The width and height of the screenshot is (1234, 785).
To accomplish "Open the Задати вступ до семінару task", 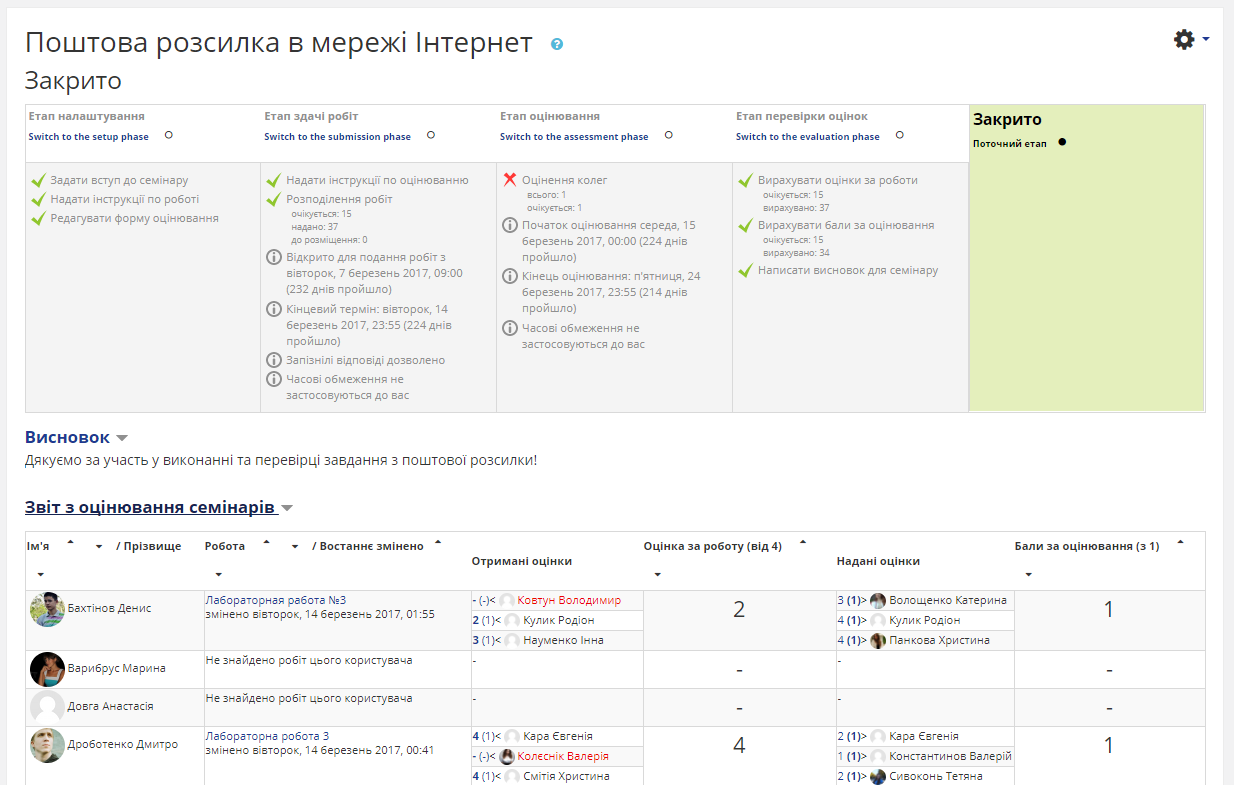I will [119, 181].
